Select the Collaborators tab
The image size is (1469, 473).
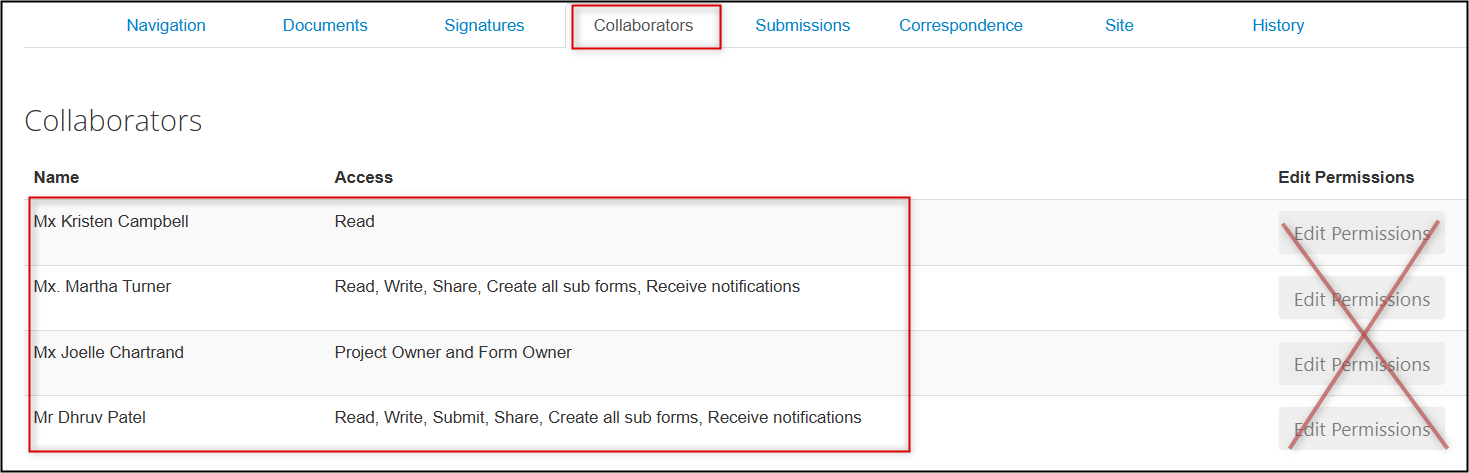click(x=643, y=26)
